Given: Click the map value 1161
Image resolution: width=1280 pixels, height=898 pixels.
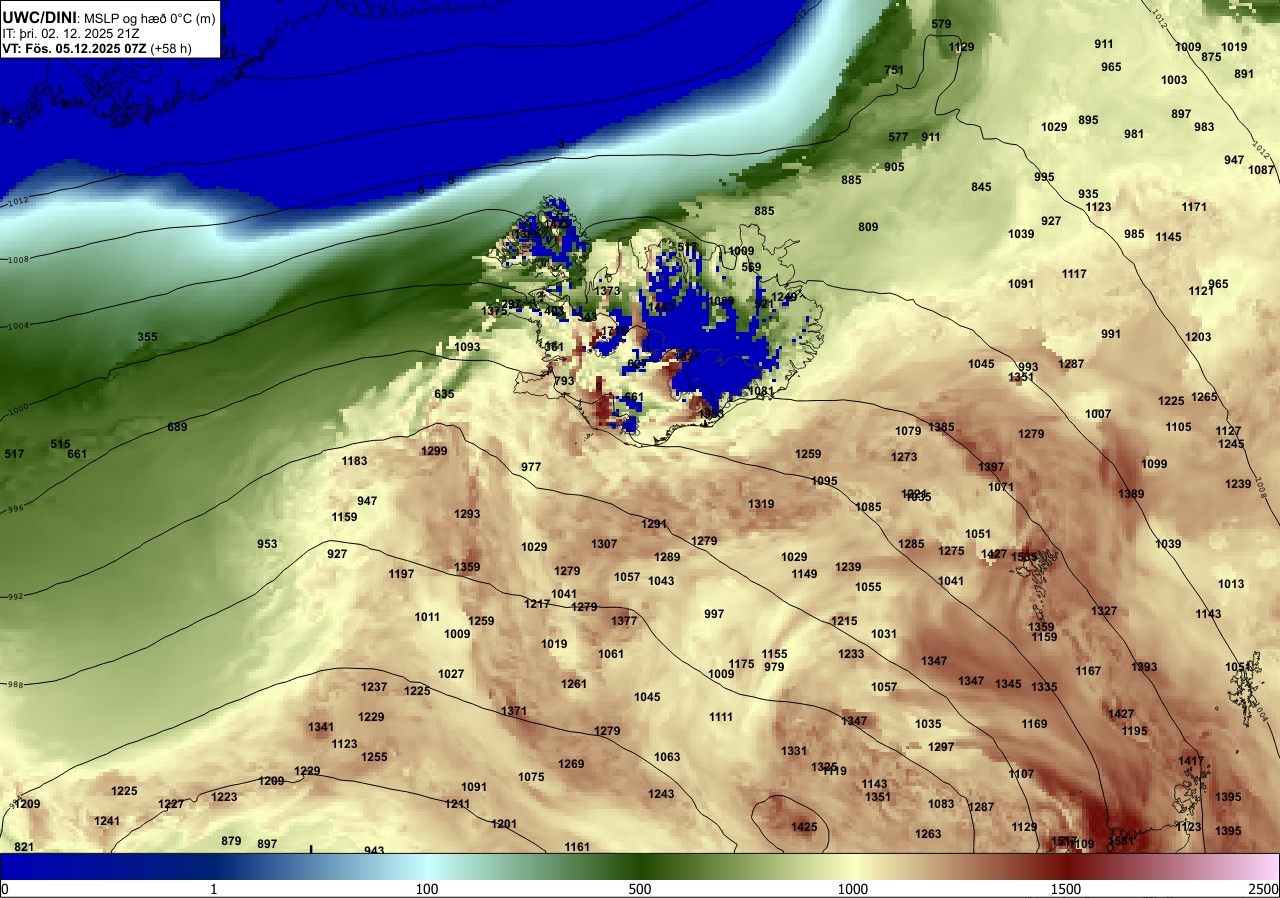Looking at the screenshot, I should (577, 847).
